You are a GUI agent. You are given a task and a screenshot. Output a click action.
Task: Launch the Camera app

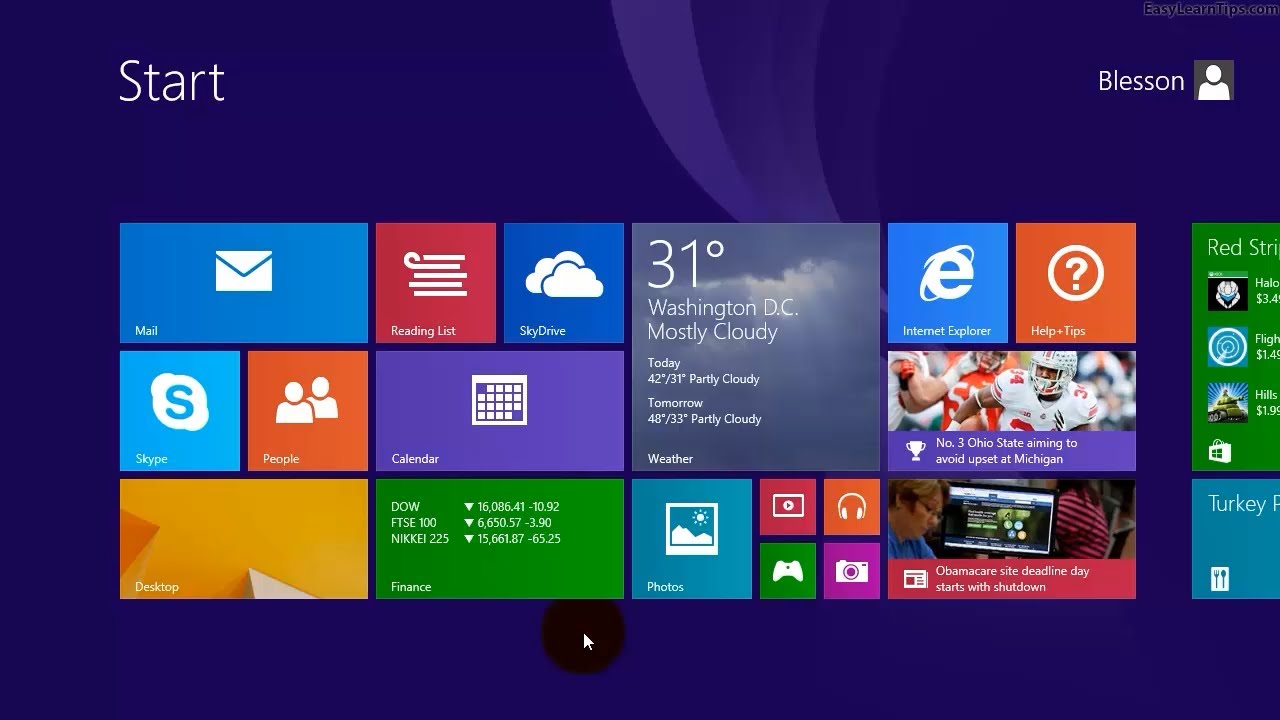[x=851, y=571]
